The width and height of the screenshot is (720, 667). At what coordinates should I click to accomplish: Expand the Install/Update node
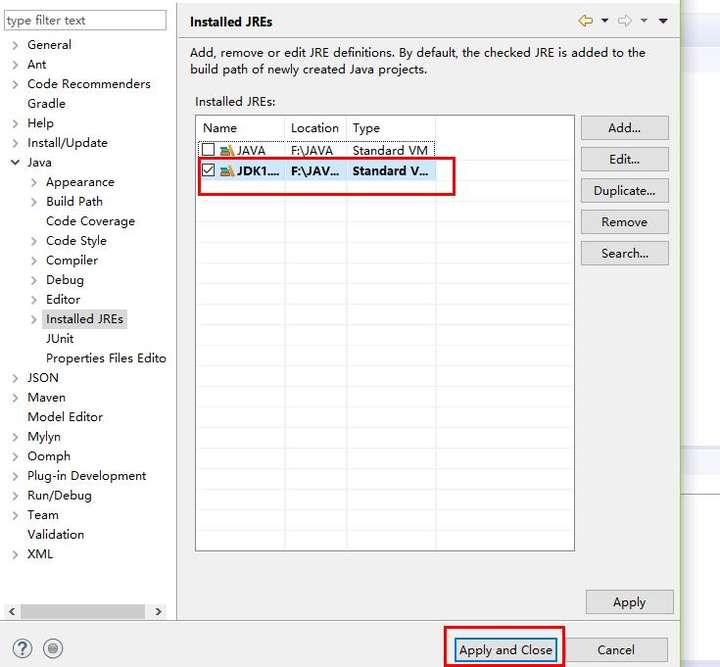tap(15, 143)
